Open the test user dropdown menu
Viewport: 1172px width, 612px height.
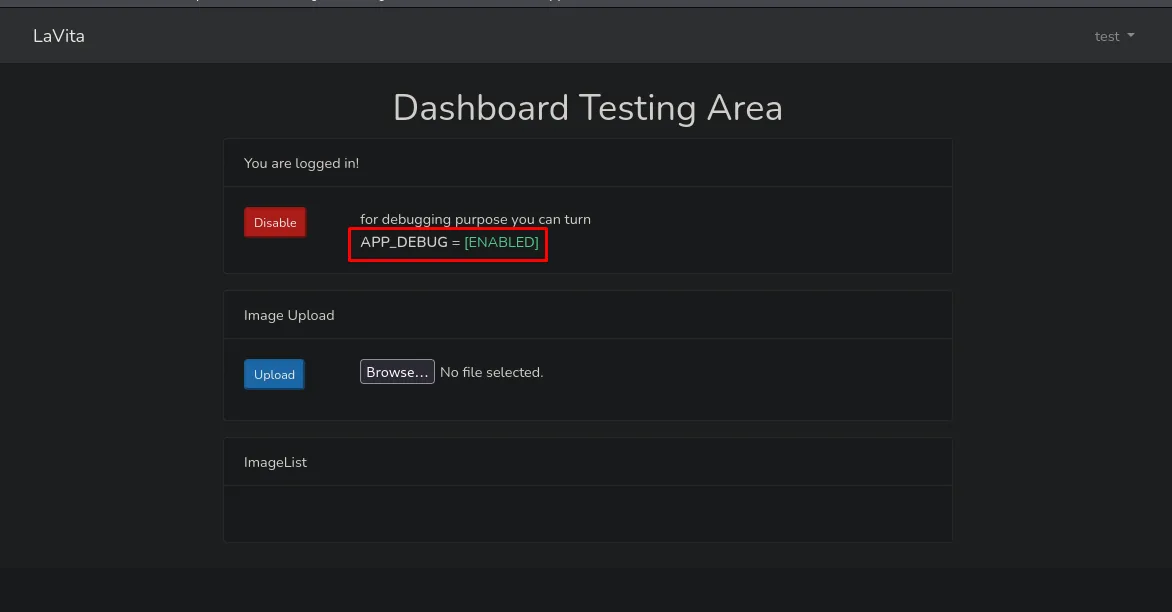(x=1114, y=36)
